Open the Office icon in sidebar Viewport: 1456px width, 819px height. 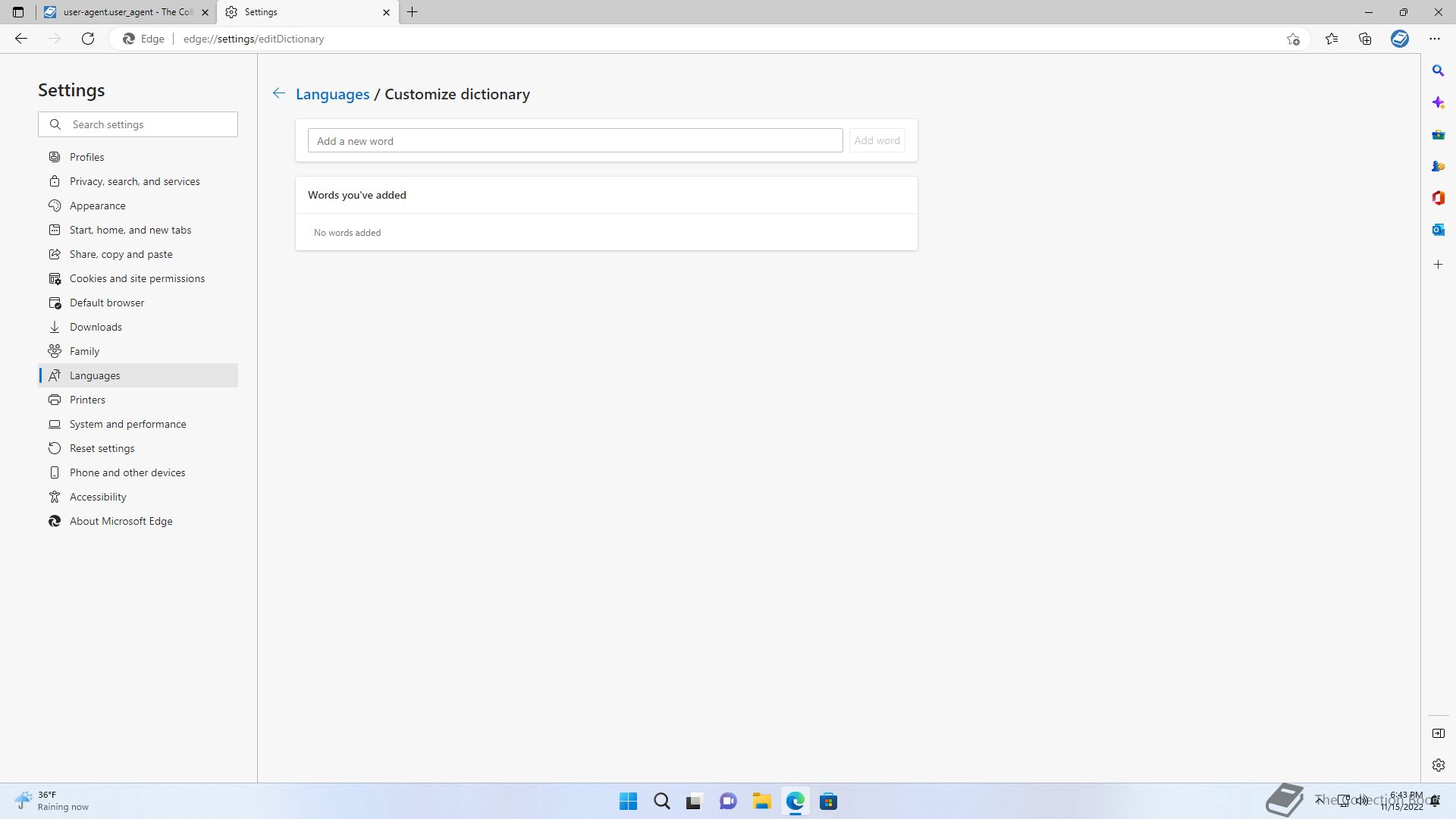click(1438, 198)
